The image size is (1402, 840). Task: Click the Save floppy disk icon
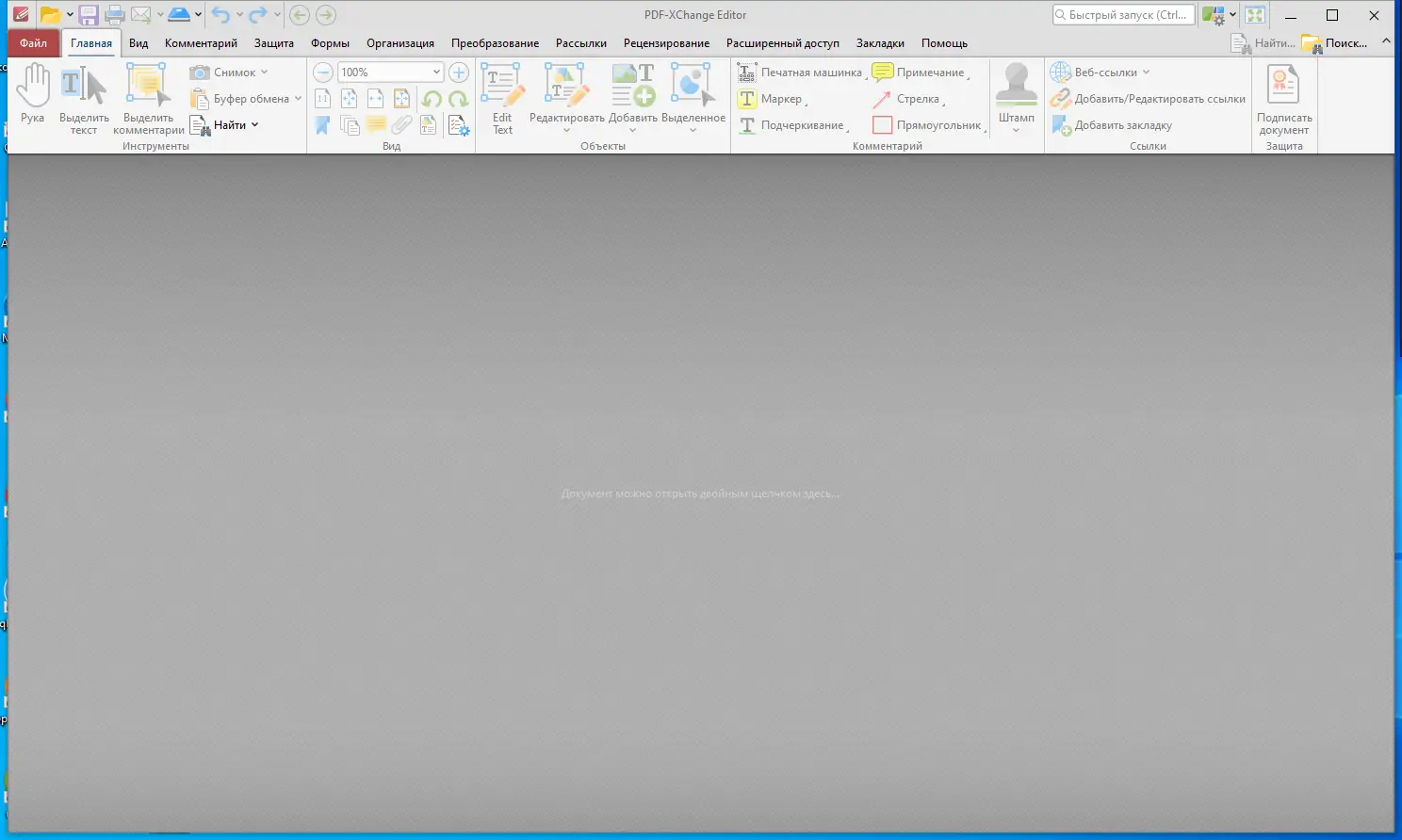click(x=89, y=15)
